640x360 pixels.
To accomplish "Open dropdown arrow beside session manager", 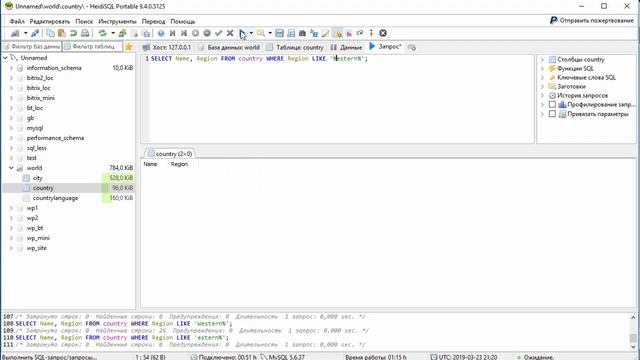I will pyautogui.click(x=25, y=33).
